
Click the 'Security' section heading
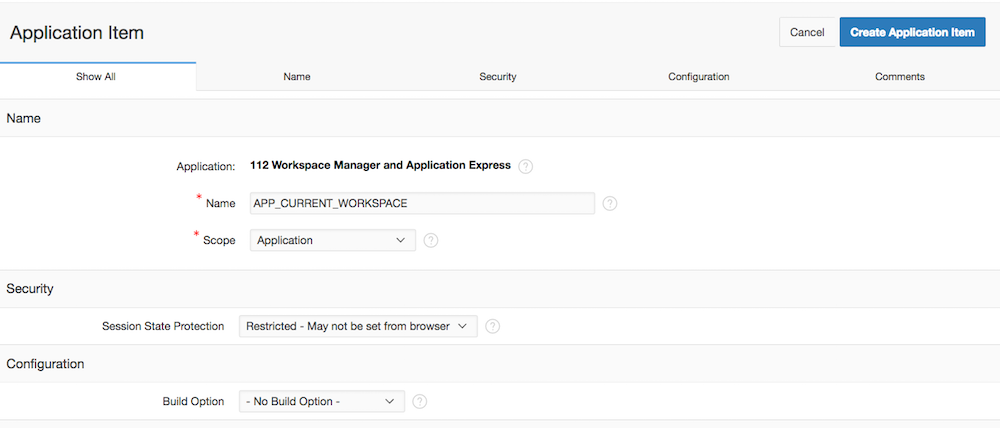click(x=30, y=288)
